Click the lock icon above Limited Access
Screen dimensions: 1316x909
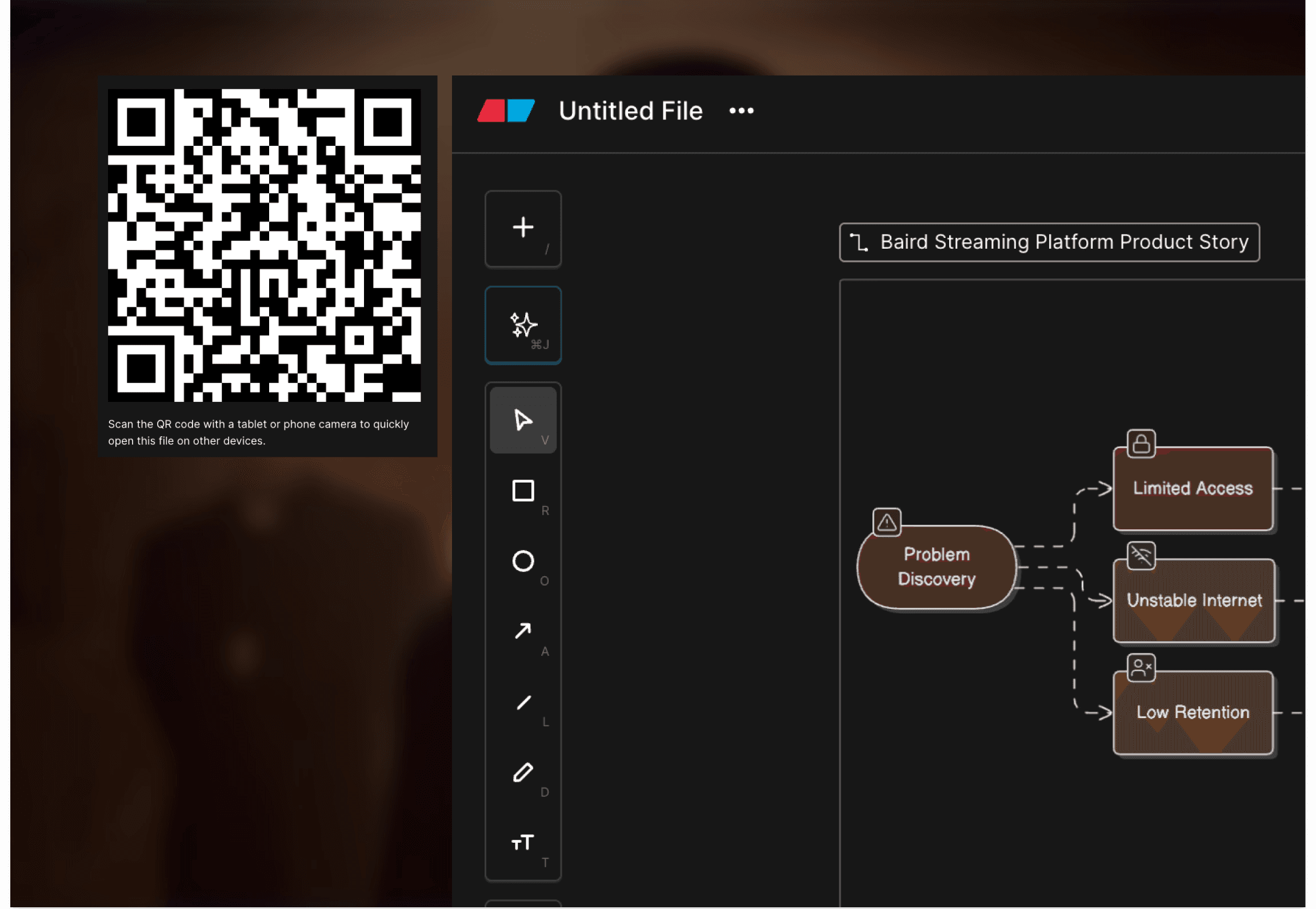click(x=1141, y=444)
